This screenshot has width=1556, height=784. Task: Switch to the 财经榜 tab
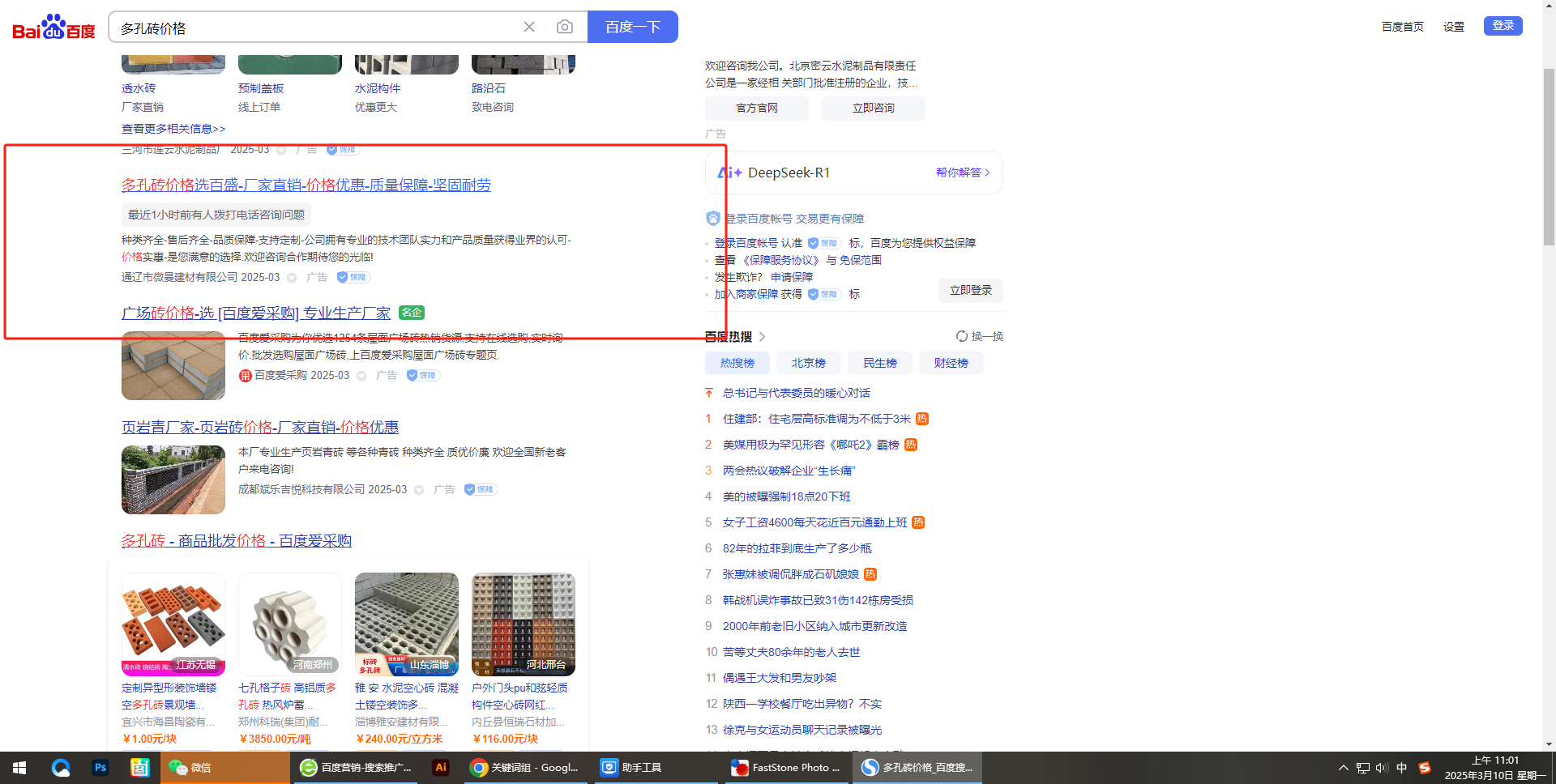[951, 363]
